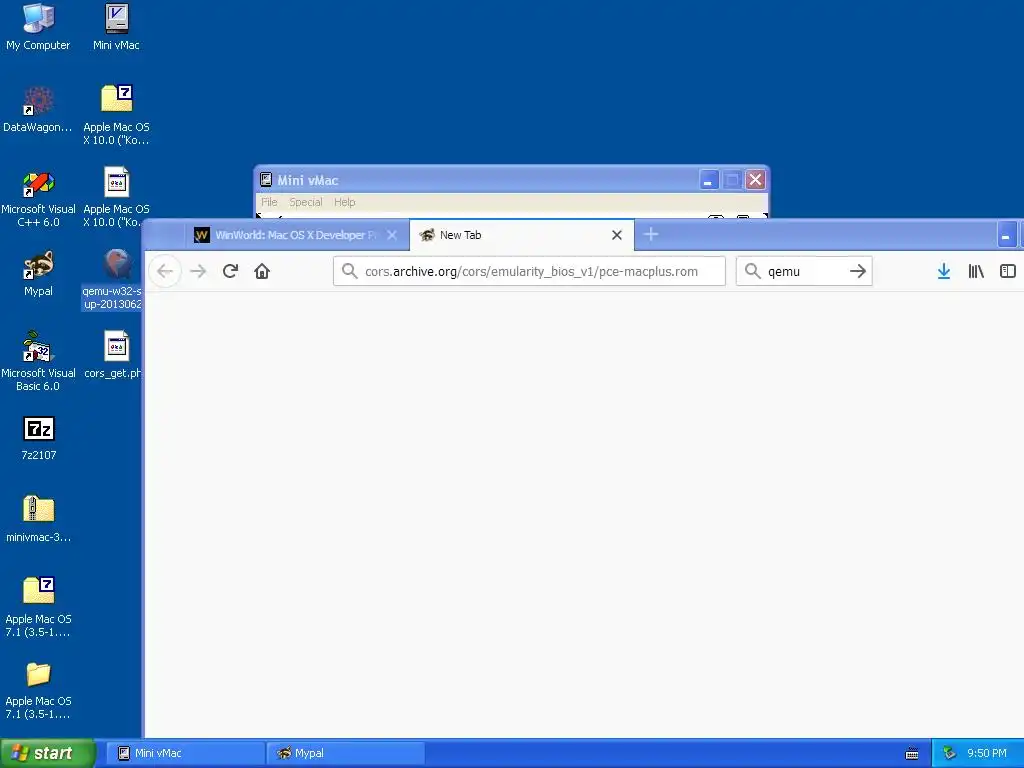
Task: Reload the current page
Action: tap(230, 271)
